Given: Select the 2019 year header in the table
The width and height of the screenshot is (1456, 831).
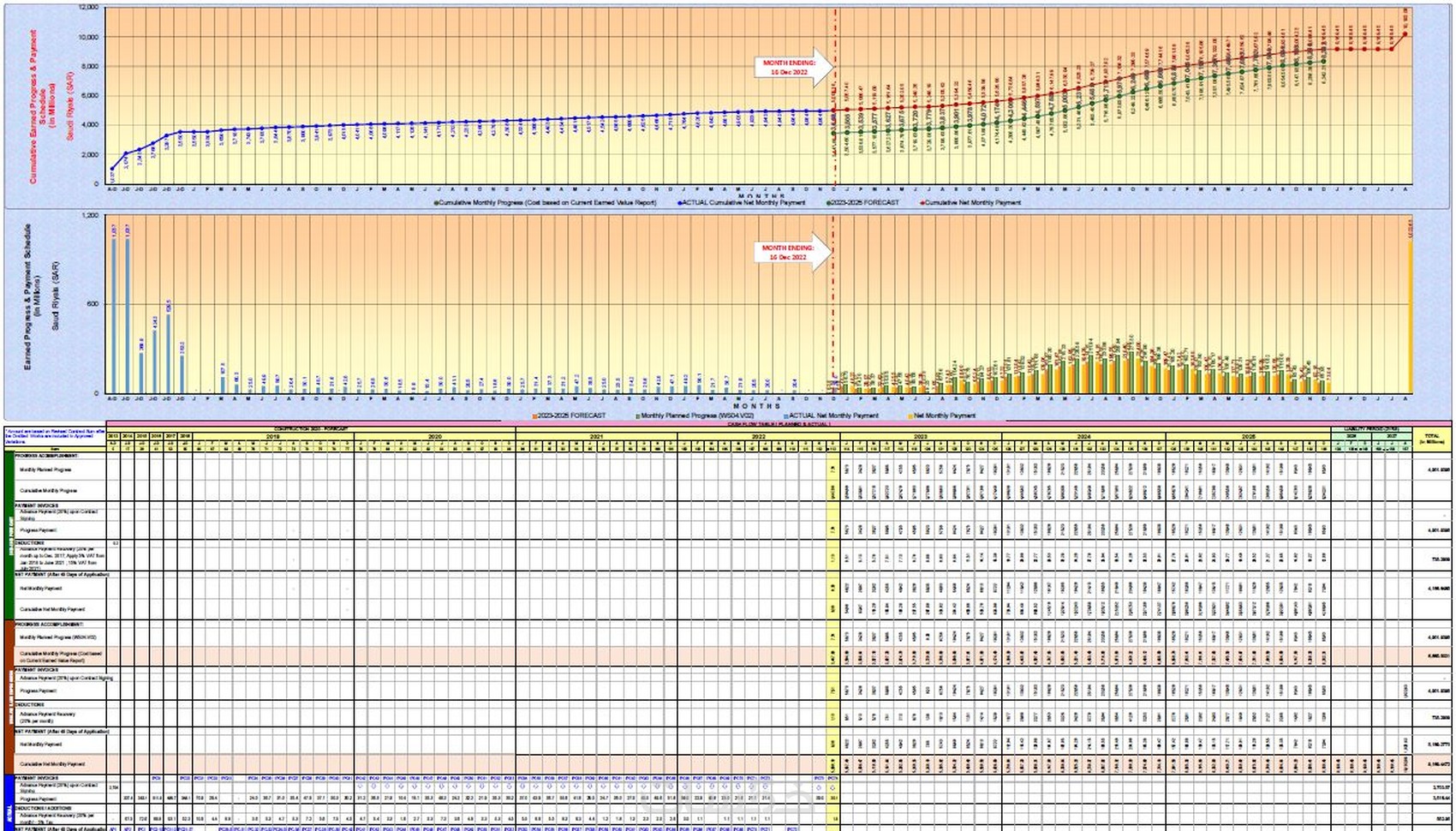Looking at the screenshot, I should (x=272, y=437).
